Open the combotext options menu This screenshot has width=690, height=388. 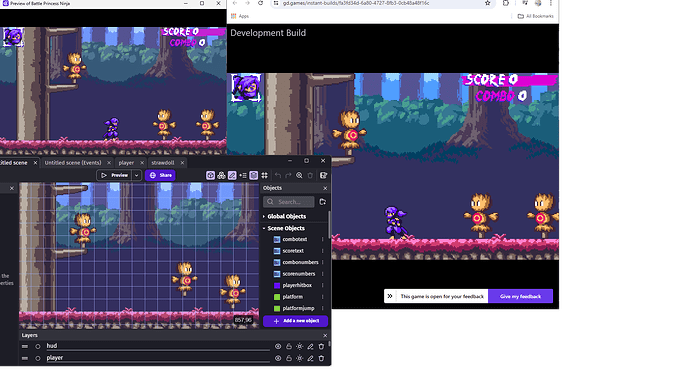point(323,239)
